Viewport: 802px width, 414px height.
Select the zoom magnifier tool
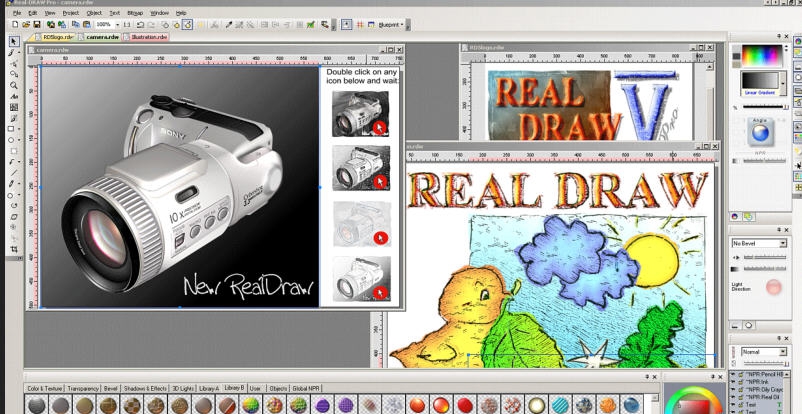(x=14, y=85)
